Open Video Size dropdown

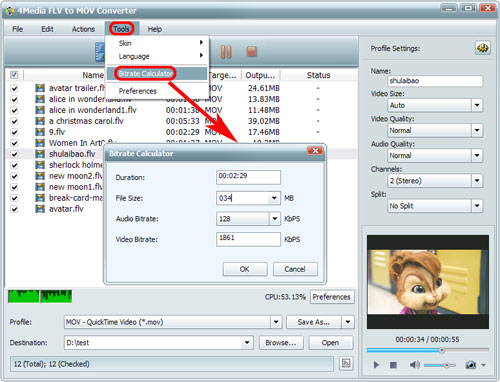(x=477, y=105)
